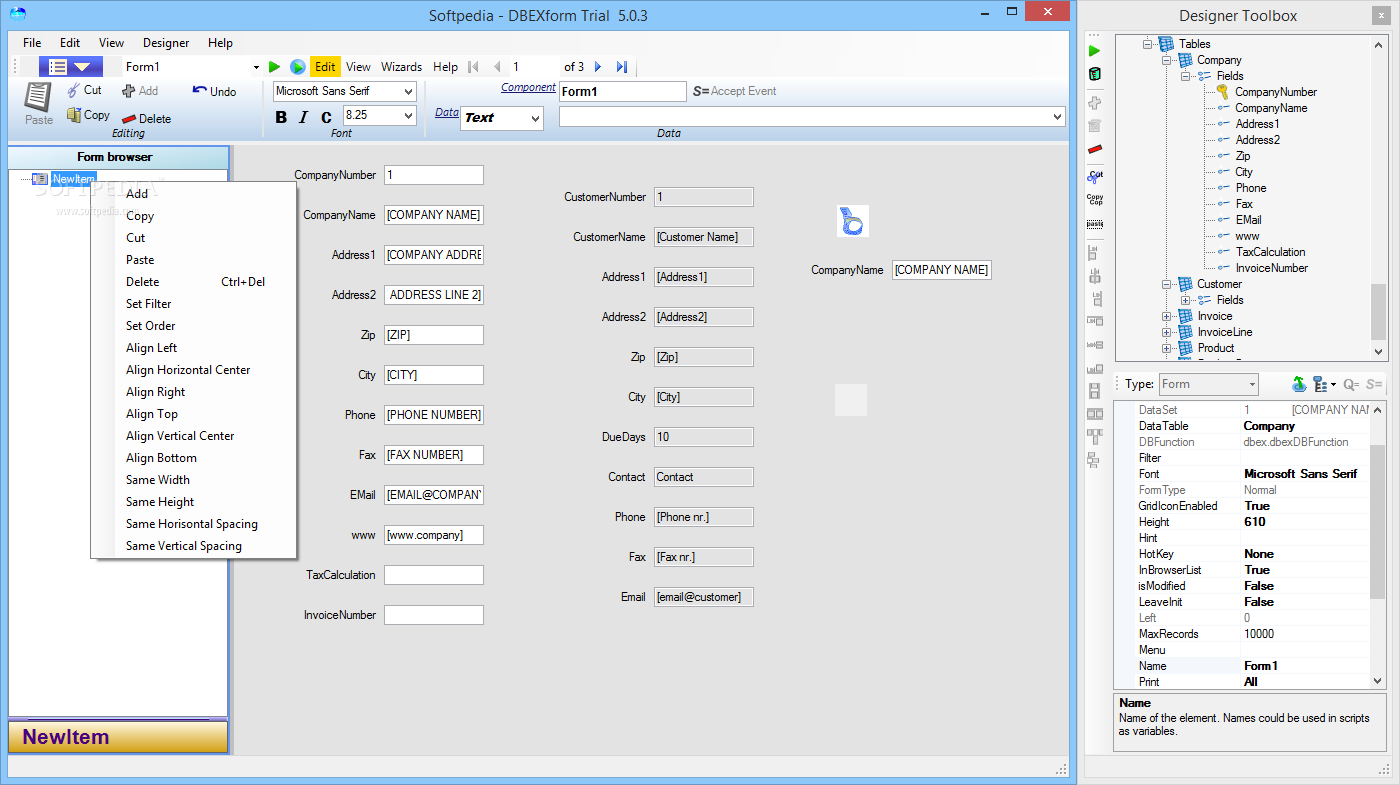1400x785 pixels.
Task: Click the blue circular run icon beside it
Action: (x=297, y=67)
